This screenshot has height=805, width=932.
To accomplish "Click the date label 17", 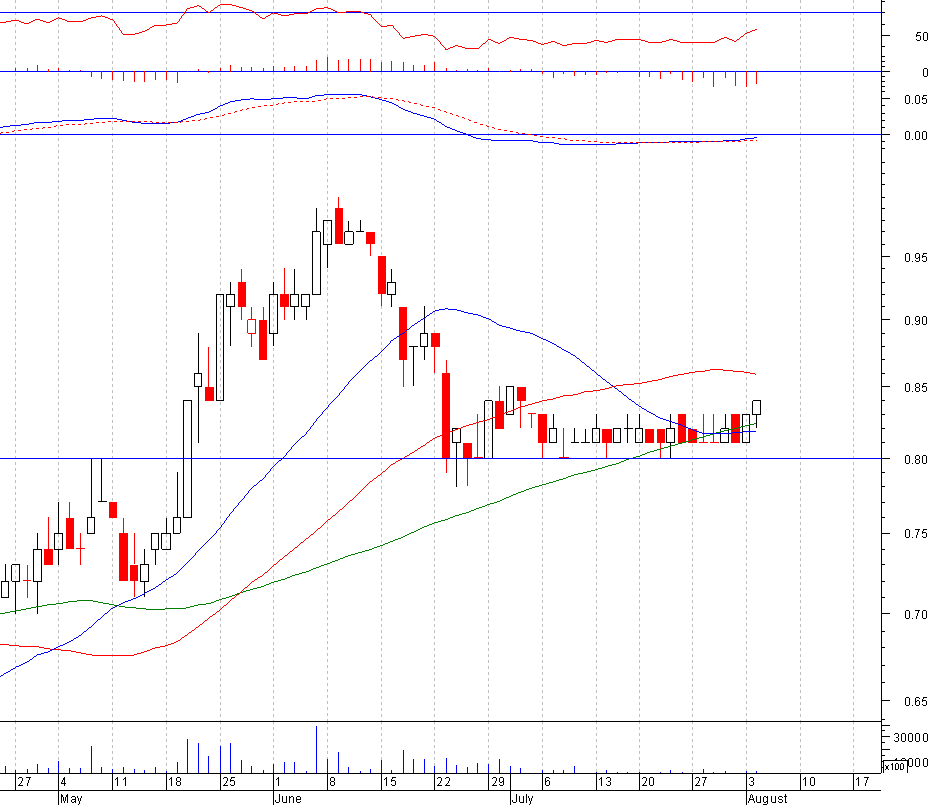I will pos(862,781).
